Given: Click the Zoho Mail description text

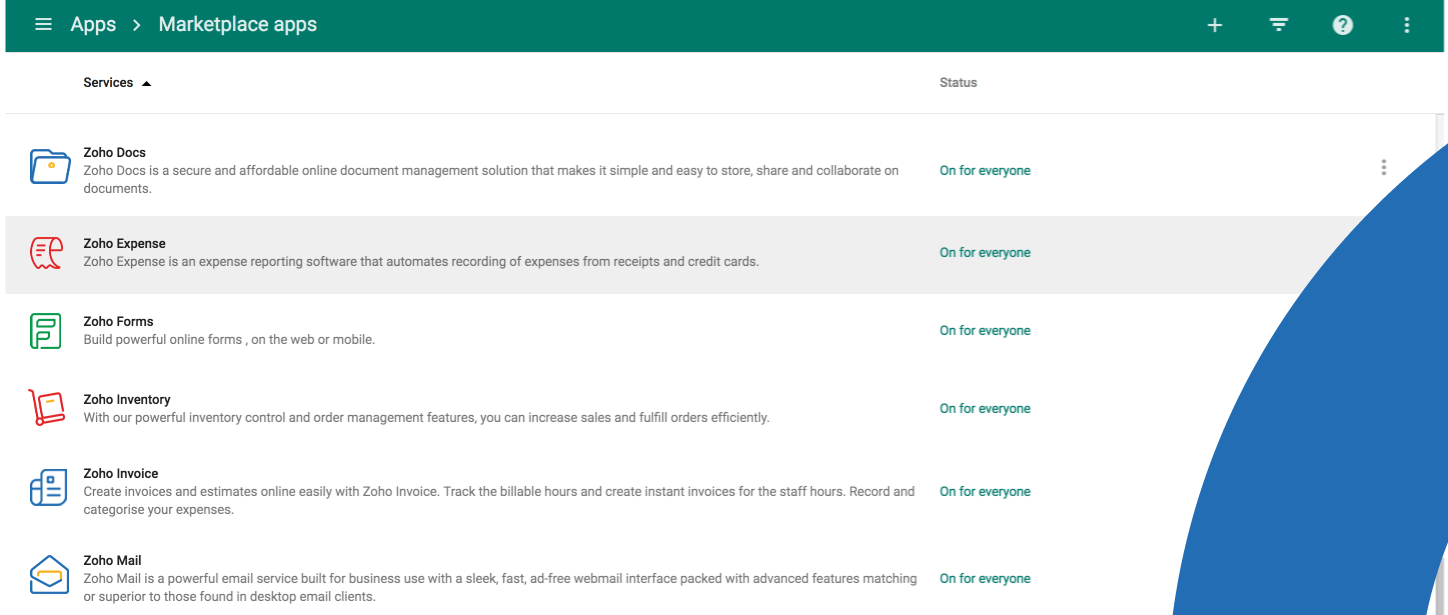Looking at the screenshot, I should click(x=500, y=588).
